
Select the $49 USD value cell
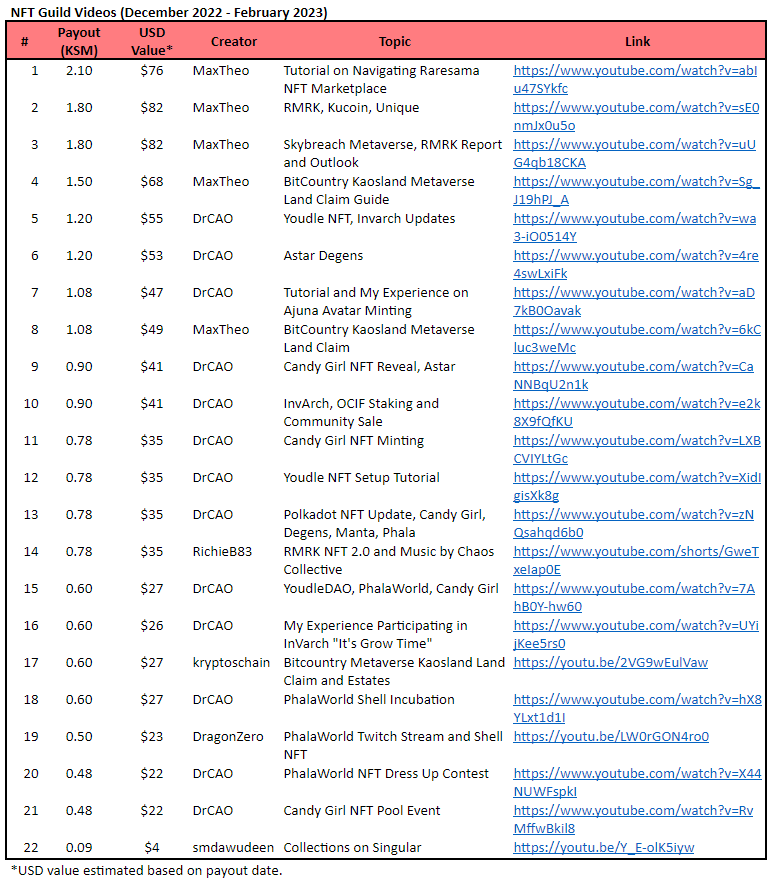point(152,330)
